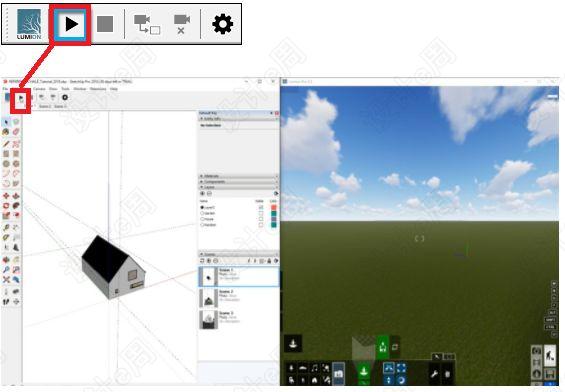565x392 pixels.
Task: Open the Camera menu in SketchUp
Action: (39, 89)
